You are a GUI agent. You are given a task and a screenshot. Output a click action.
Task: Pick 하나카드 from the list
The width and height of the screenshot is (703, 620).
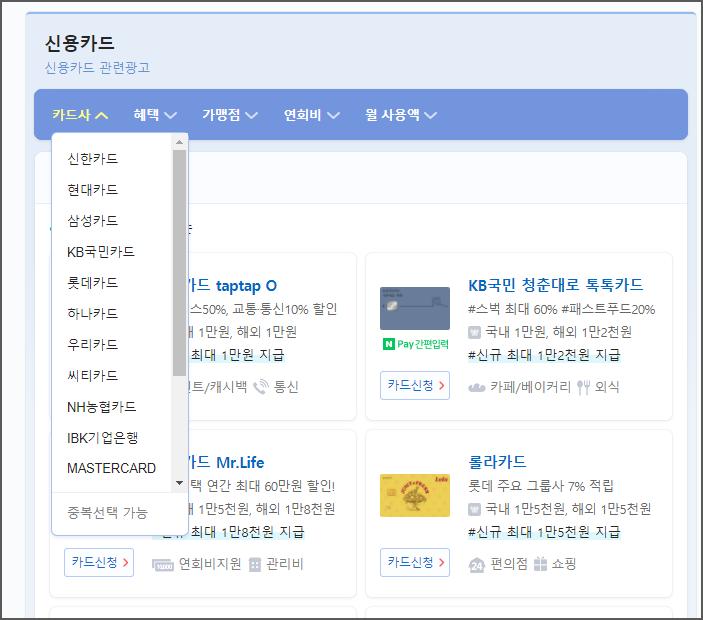[x=92, y=313]
